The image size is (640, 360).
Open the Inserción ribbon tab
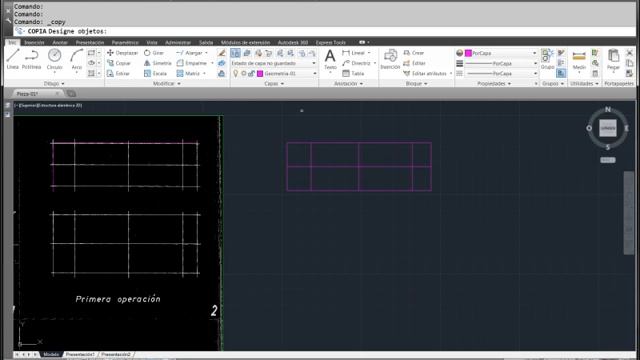coord(34,42)
